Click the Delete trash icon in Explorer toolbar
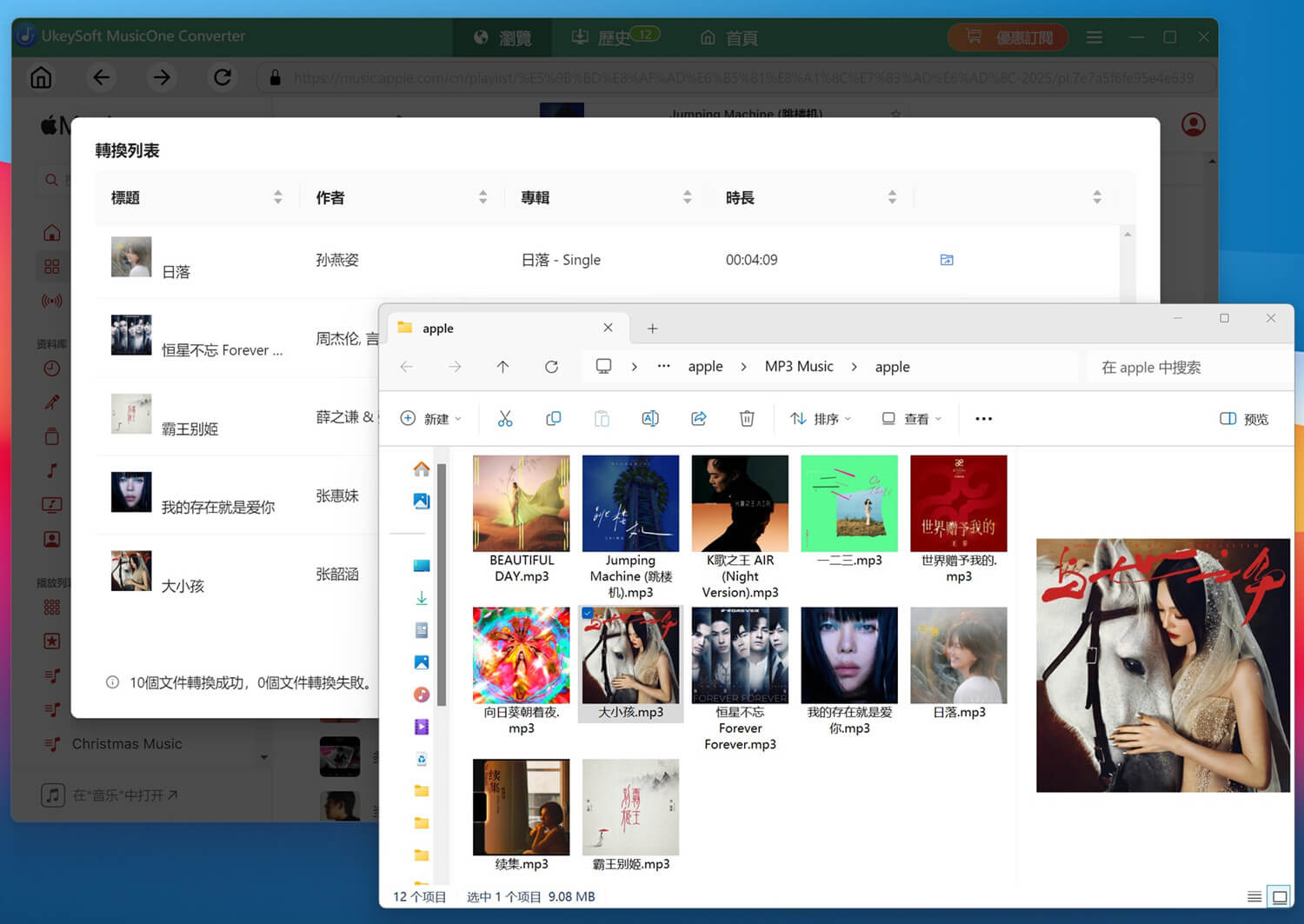1304x924 pixels. [x=747, y=418]
